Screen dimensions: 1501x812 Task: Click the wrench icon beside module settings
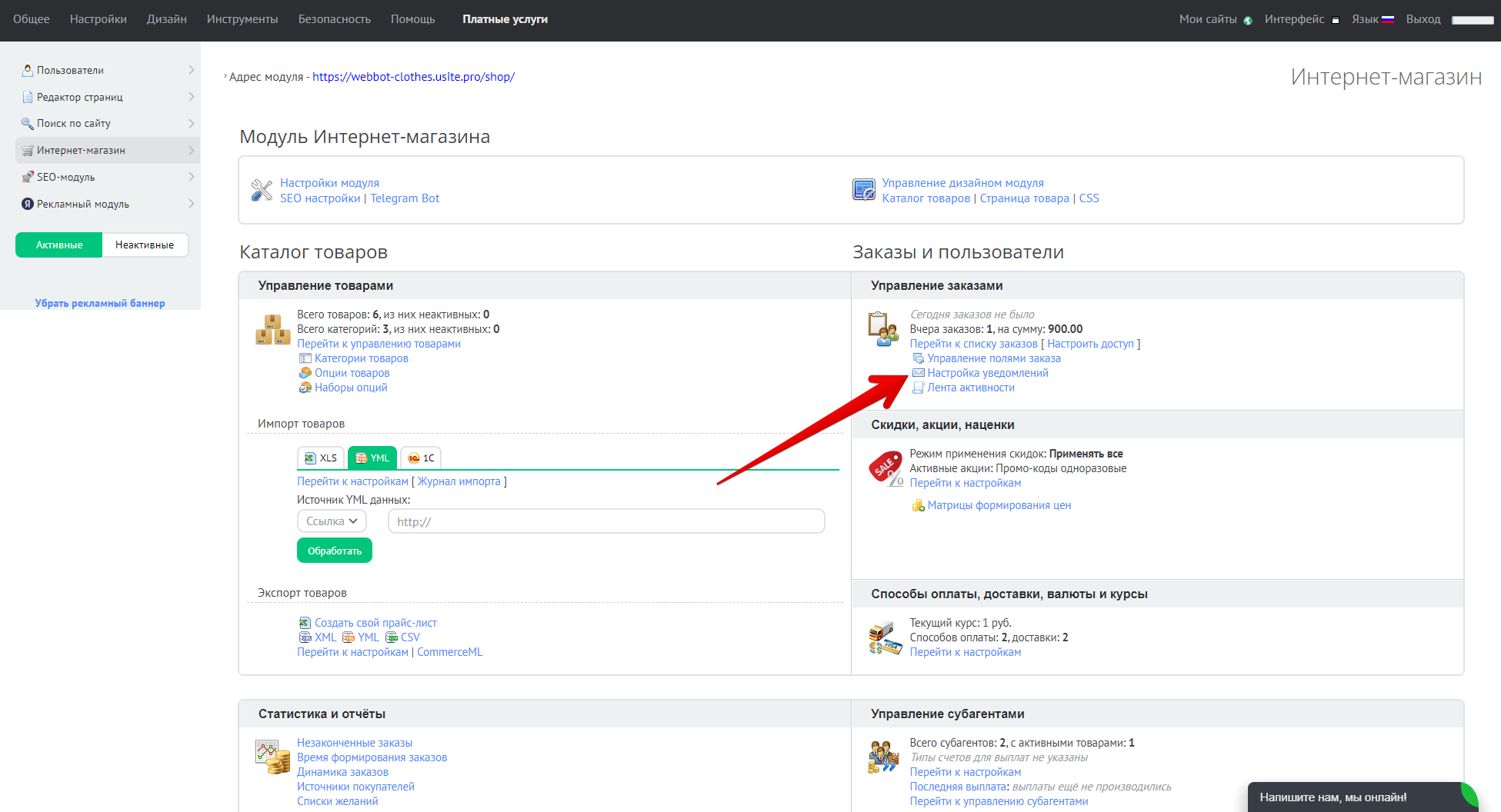[x=262, y=190]
